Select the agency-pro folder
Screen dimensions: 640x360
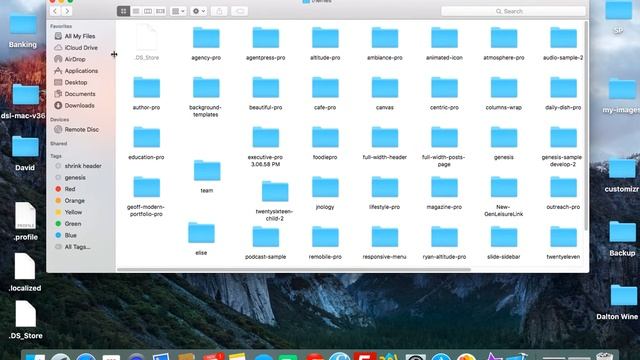[206, 43]
